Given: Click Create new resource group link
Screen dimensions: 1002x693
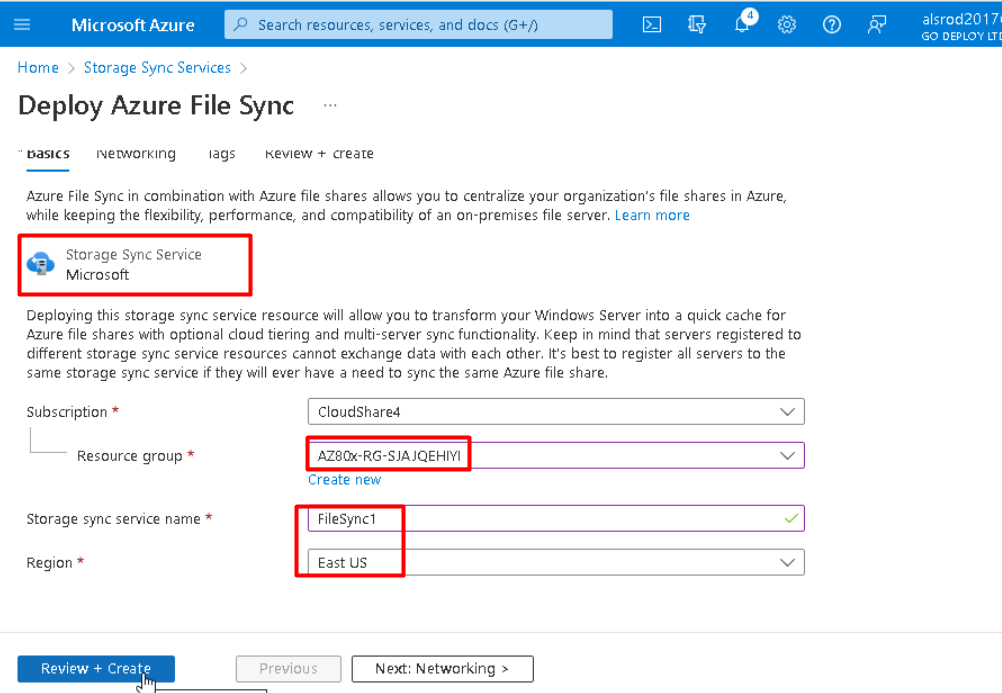Looking at the screenshot, I should point(344,479).
